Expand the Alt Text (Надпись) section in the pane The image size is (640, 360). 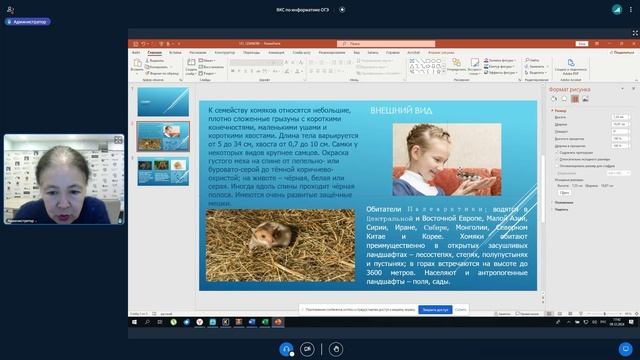[561, 209]
